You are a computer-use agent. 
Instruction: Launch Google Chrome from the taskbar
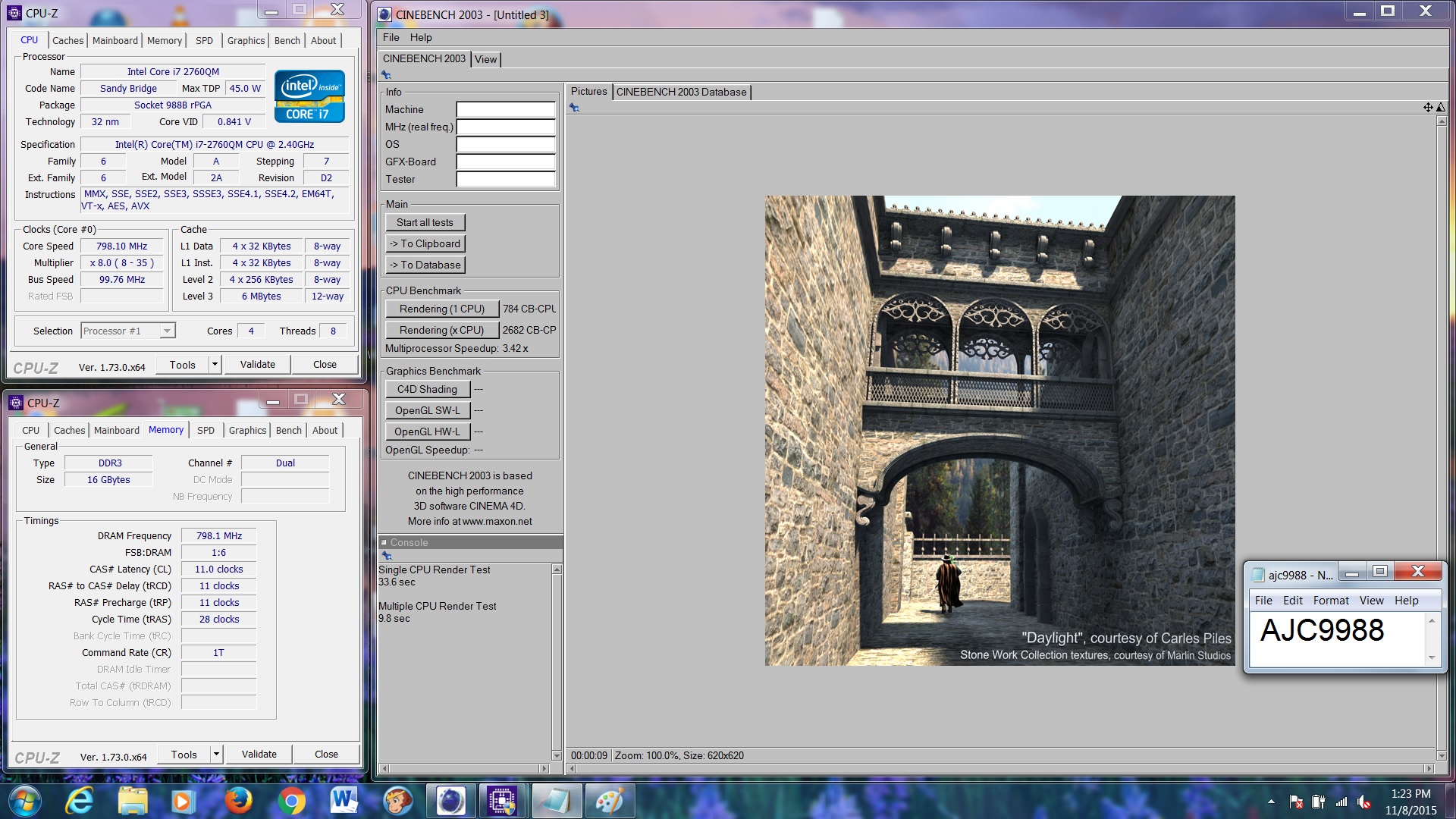291,801
